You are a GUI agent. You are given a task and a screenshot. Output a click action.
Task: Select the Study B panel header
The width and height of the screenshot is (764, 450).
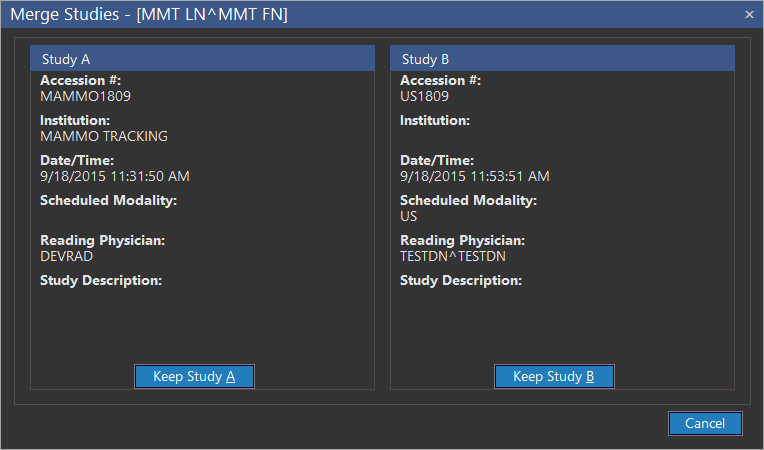coord(562,59)
